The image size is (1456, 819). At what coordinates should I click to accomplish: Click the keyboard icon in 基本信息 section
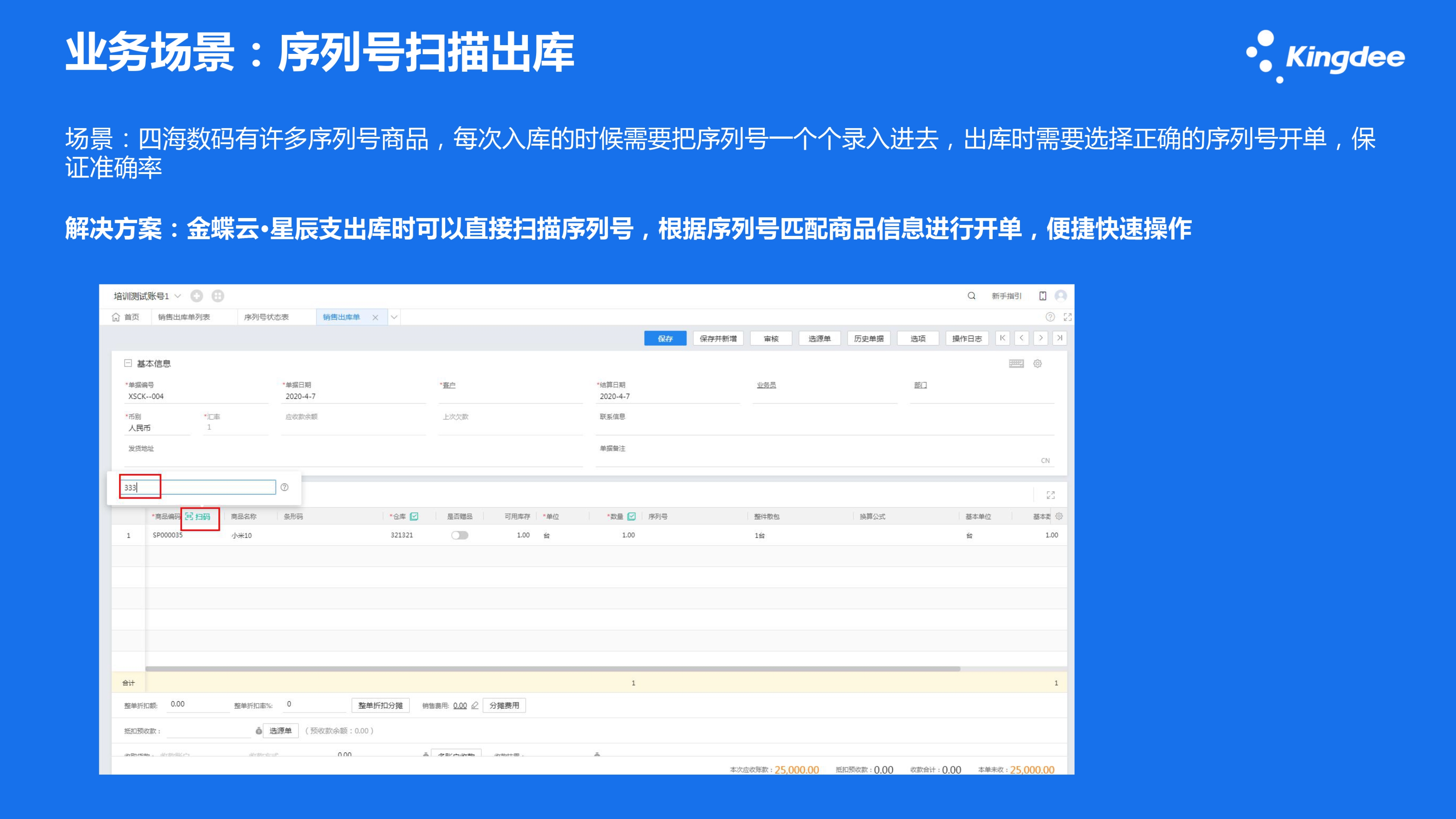pos(1016,364)
